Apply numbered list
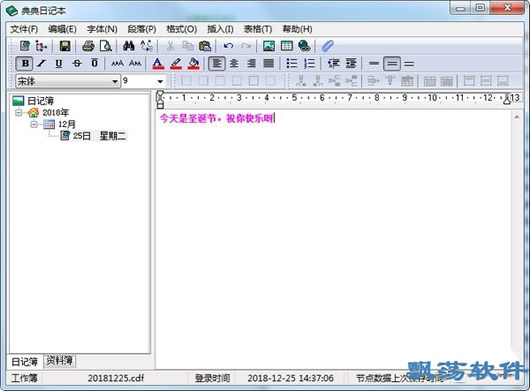The width and height of the screenshot is (530, 391). 309,64
